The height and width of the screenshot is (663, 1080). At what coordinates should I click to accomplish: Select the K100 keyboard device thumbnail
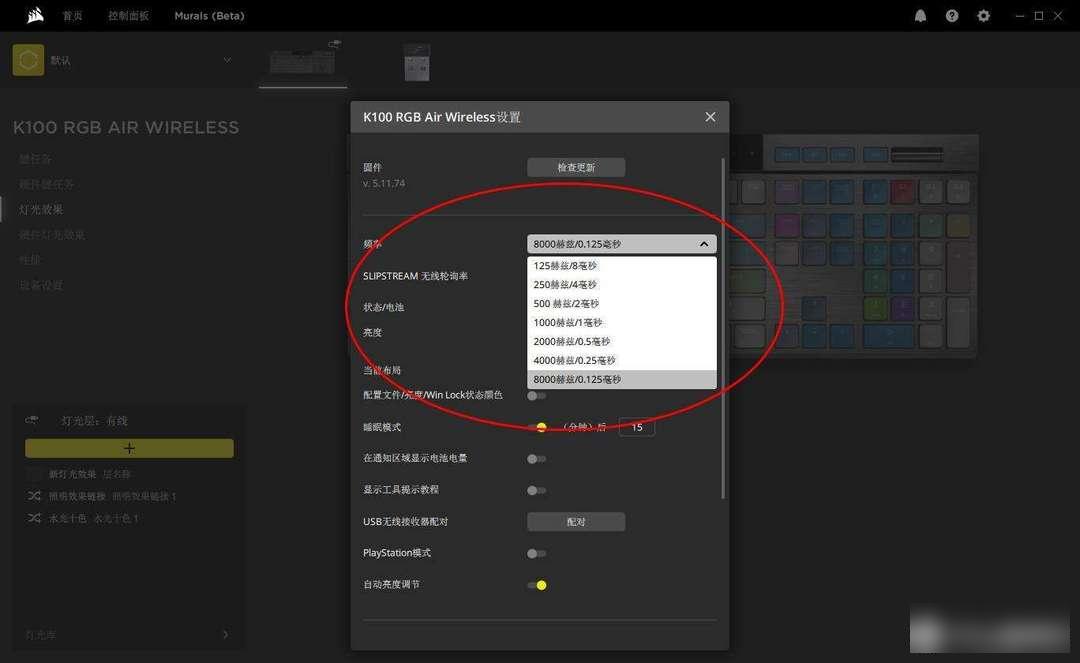click(x=303, y=62)
